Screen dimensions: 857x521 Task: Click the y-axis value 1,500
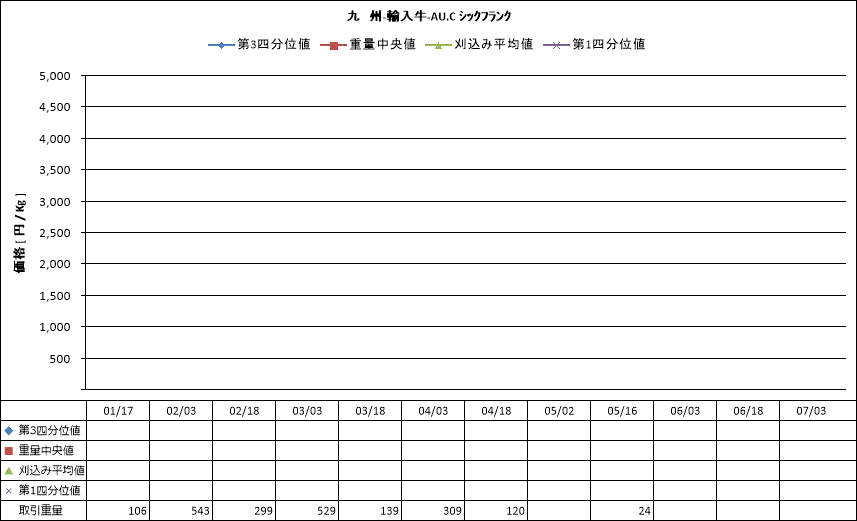55,296
